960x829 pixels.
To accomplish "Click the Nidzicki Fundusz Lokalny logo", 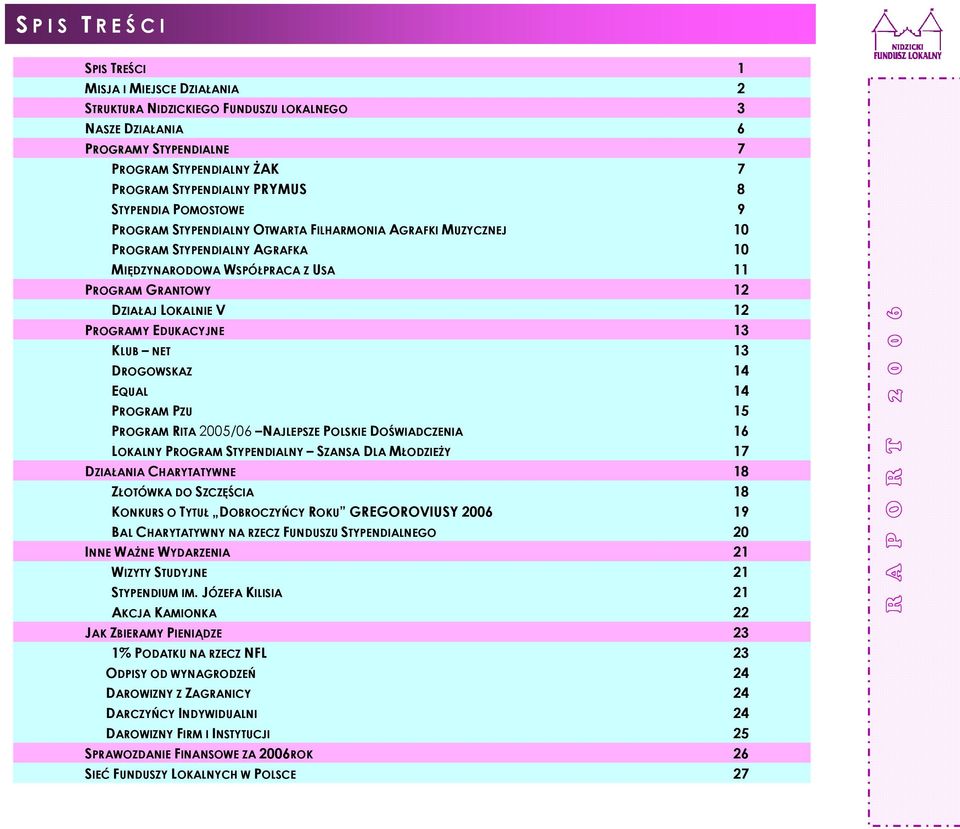I will click(x=907, y=35).
